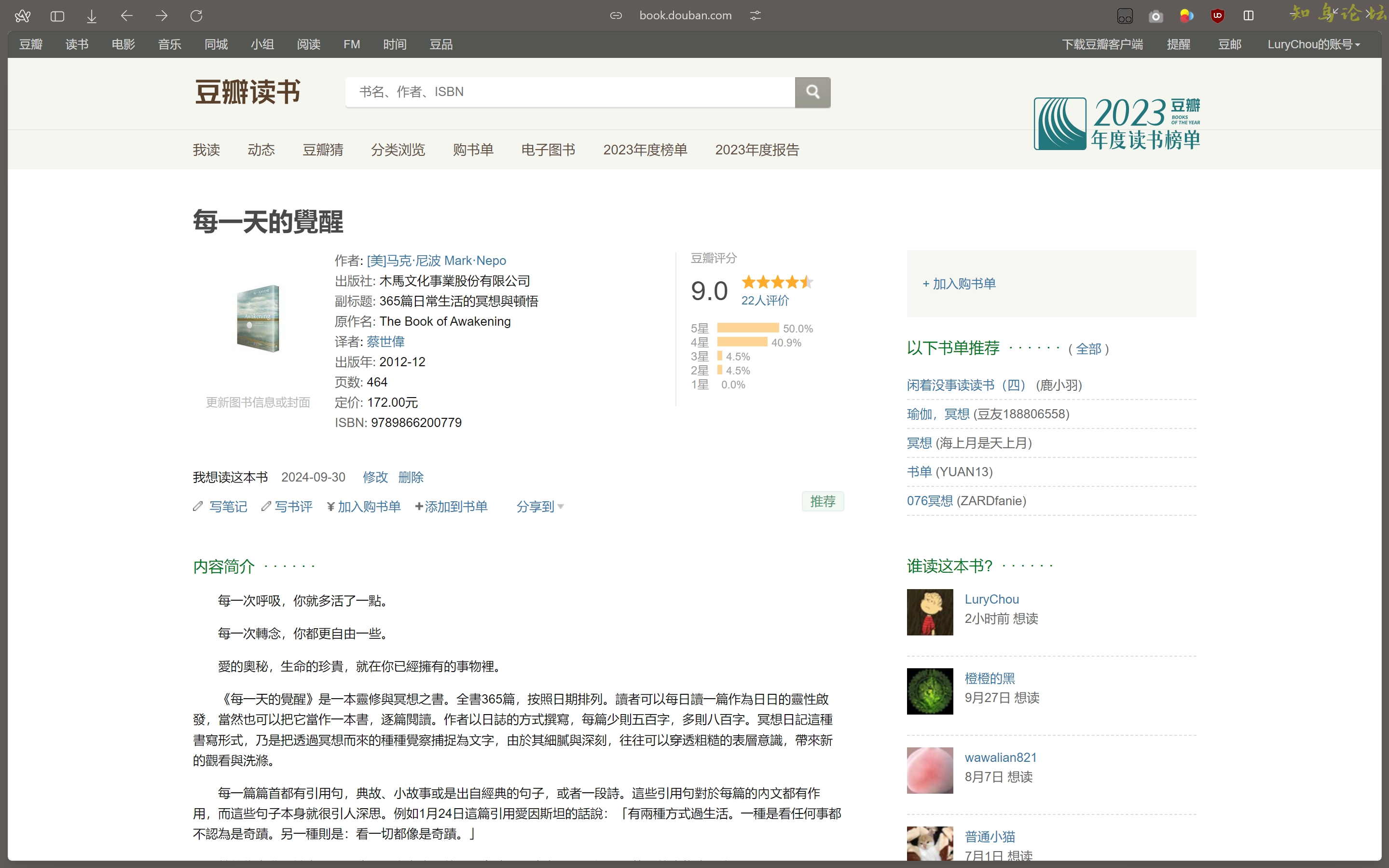Viewport: 1389px width, 868px height.
Task: Switch to 电子图书 tab
Action: [548, 150]
